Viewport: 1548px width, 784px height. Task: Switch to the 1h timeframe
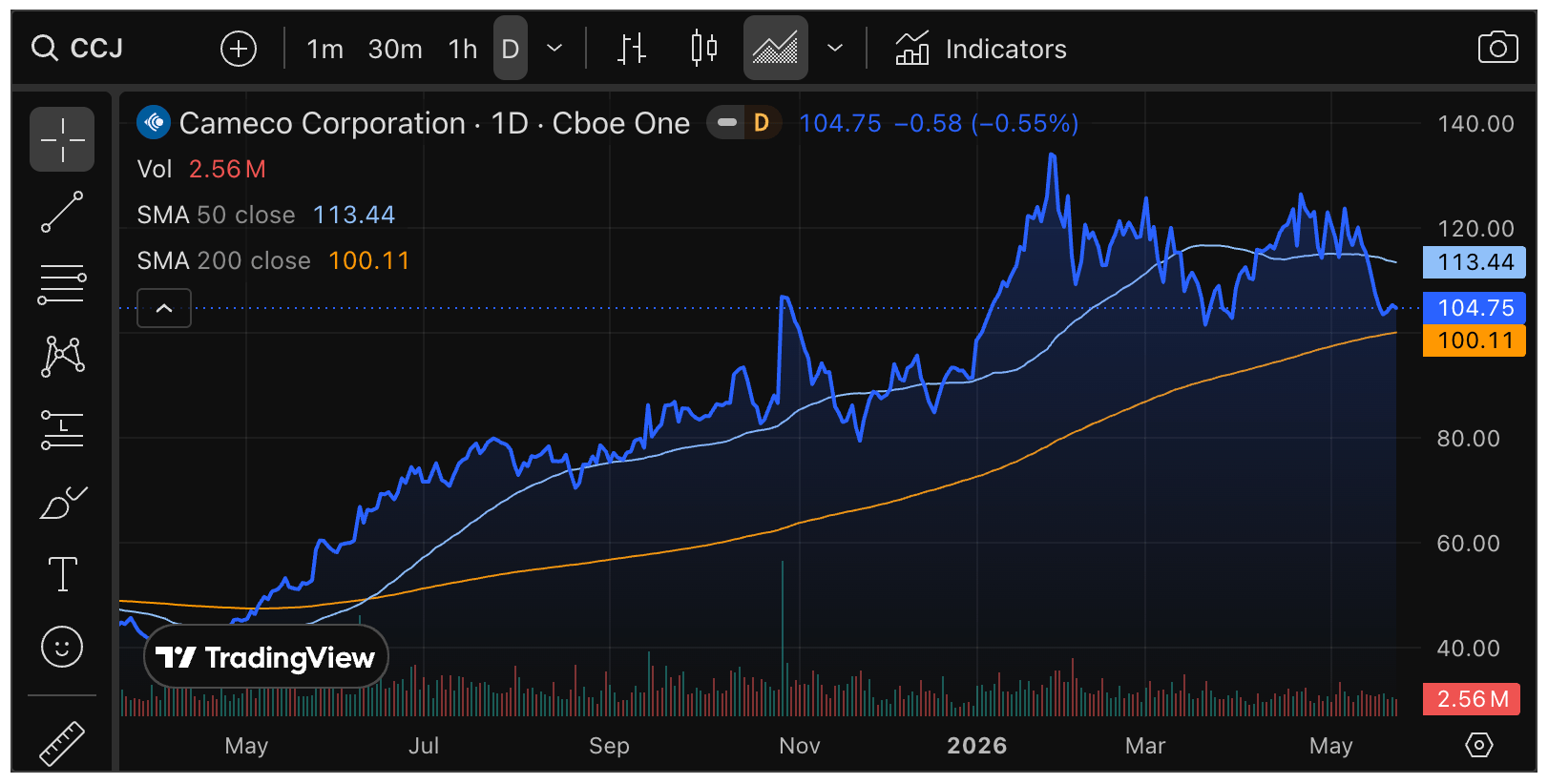(463, 49)
